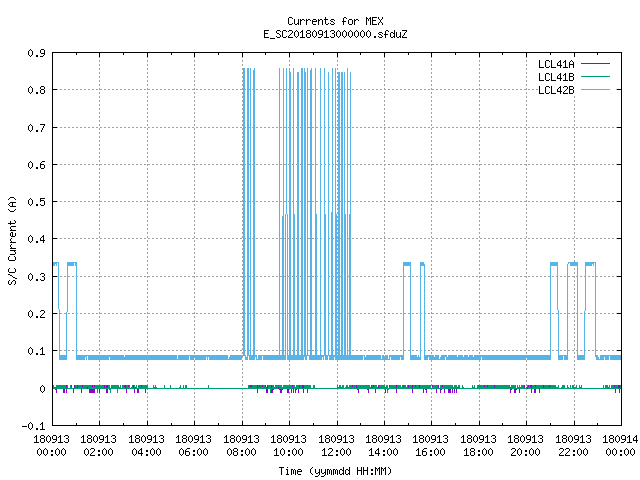
Task: Select the LCL42B legend label
Action: (556, 90)
